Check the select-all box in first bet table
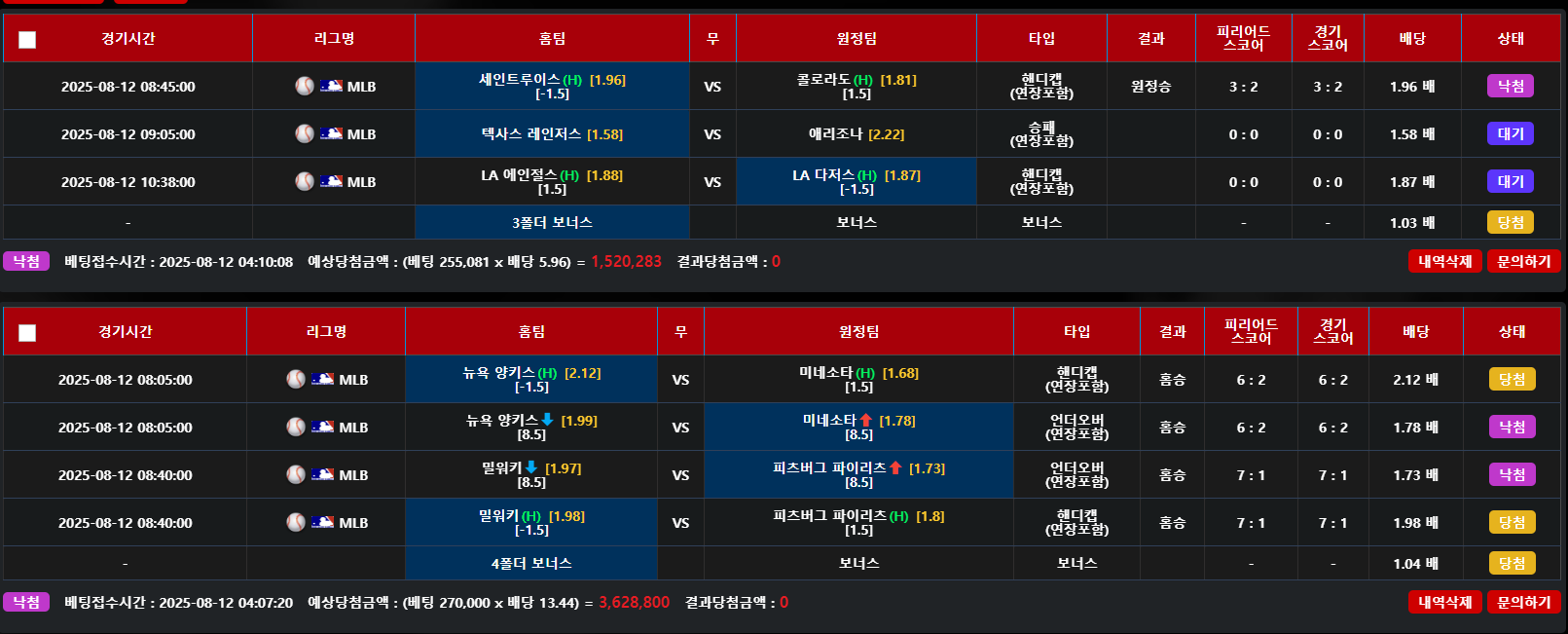The width and height of the screenshot is (1568, 634). tap(27, 39)
